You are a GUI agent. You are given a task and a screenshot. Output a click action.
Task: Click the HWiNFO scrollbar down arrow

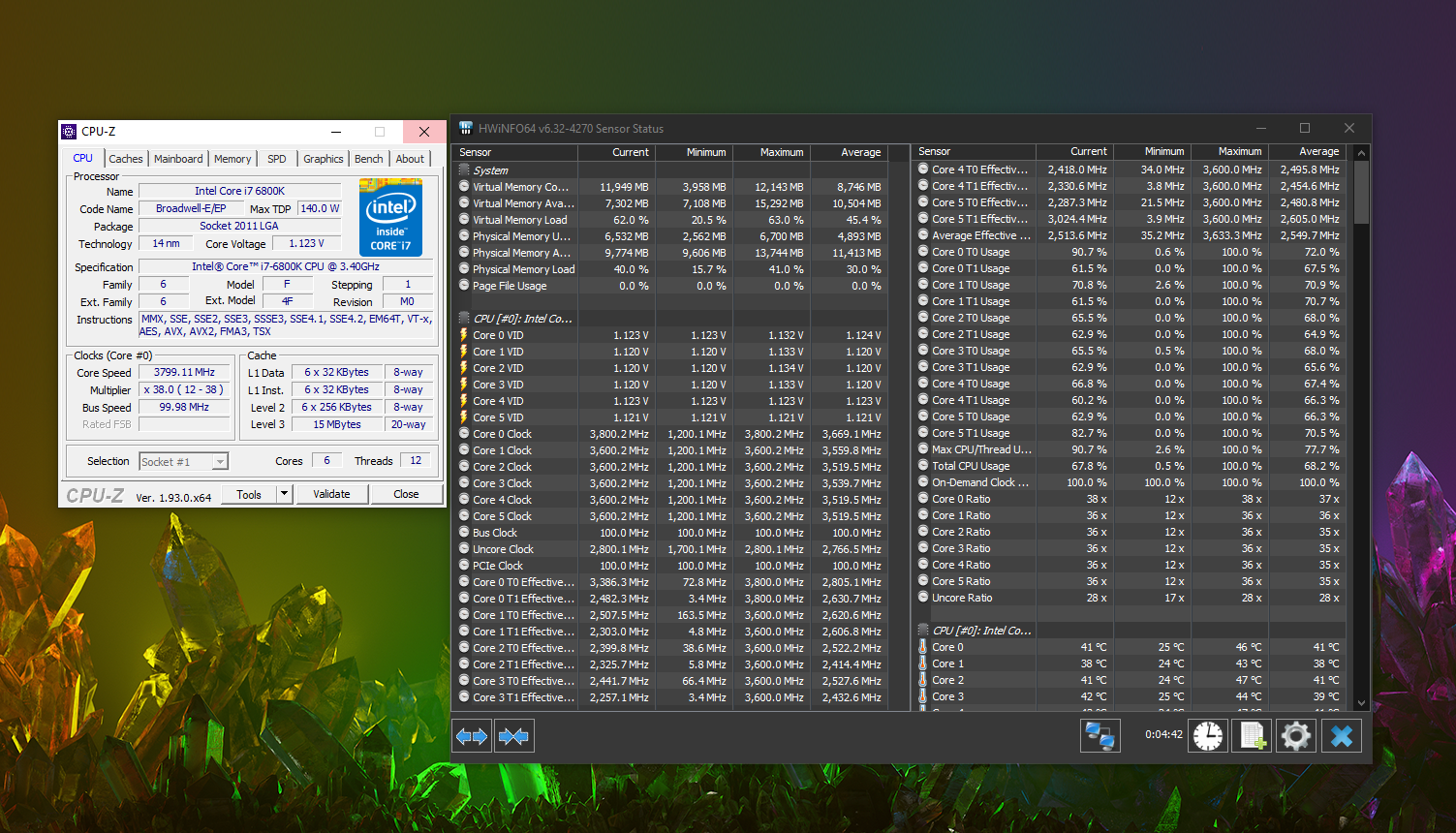1361,703
